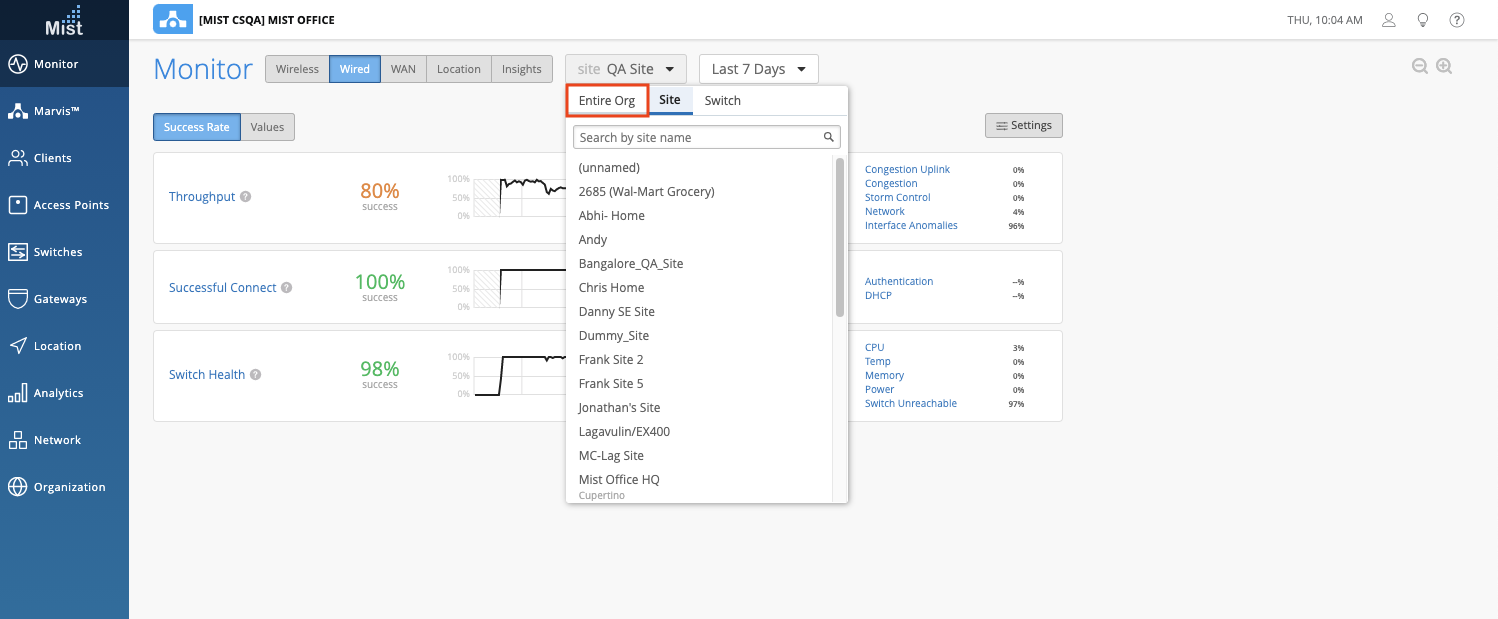This screenshot has width=1498, height=619.
Task: Click the user account icon
Action: 1388,20
